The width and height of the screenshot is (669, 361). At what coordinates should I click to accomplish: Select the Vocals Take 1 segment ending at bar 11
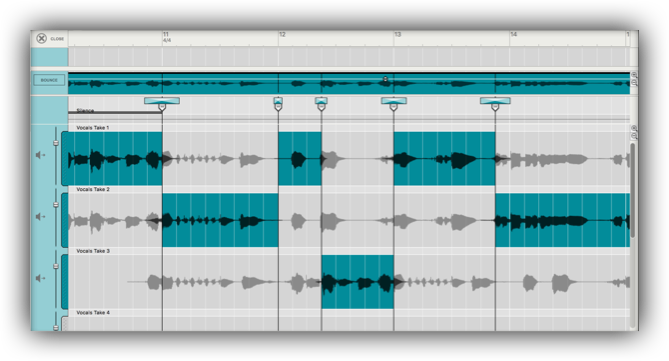click(115, 158)
